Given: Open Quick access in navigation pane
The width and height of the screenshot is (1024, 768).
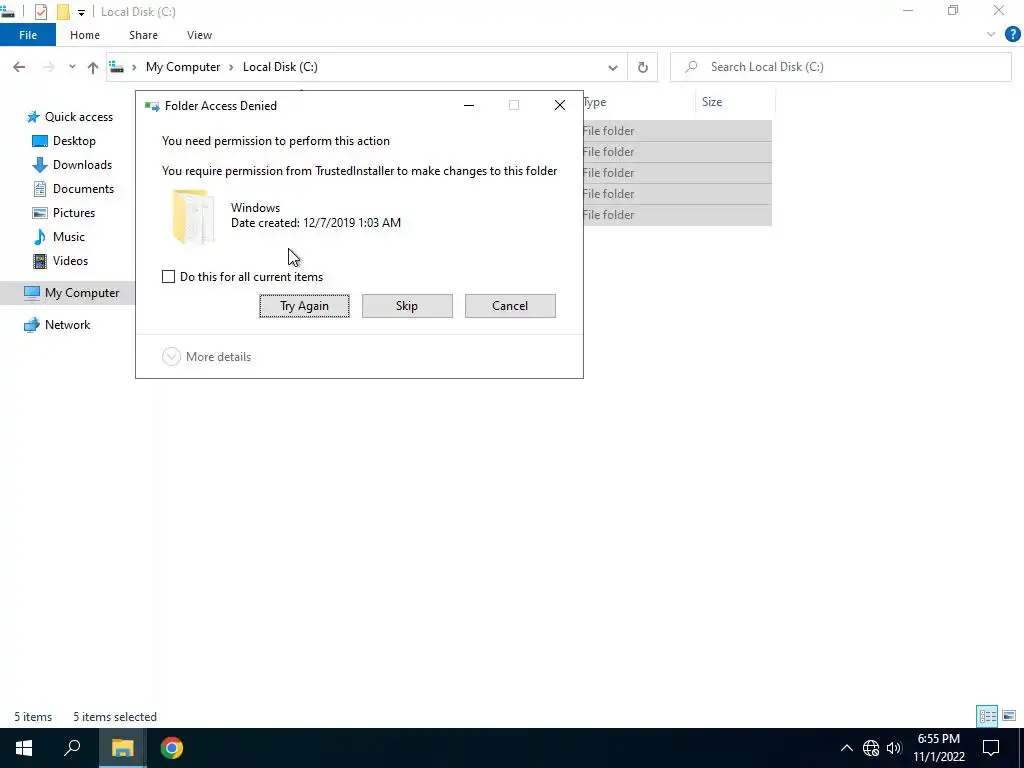Looking at the screenshot, I should coord(70,117).
